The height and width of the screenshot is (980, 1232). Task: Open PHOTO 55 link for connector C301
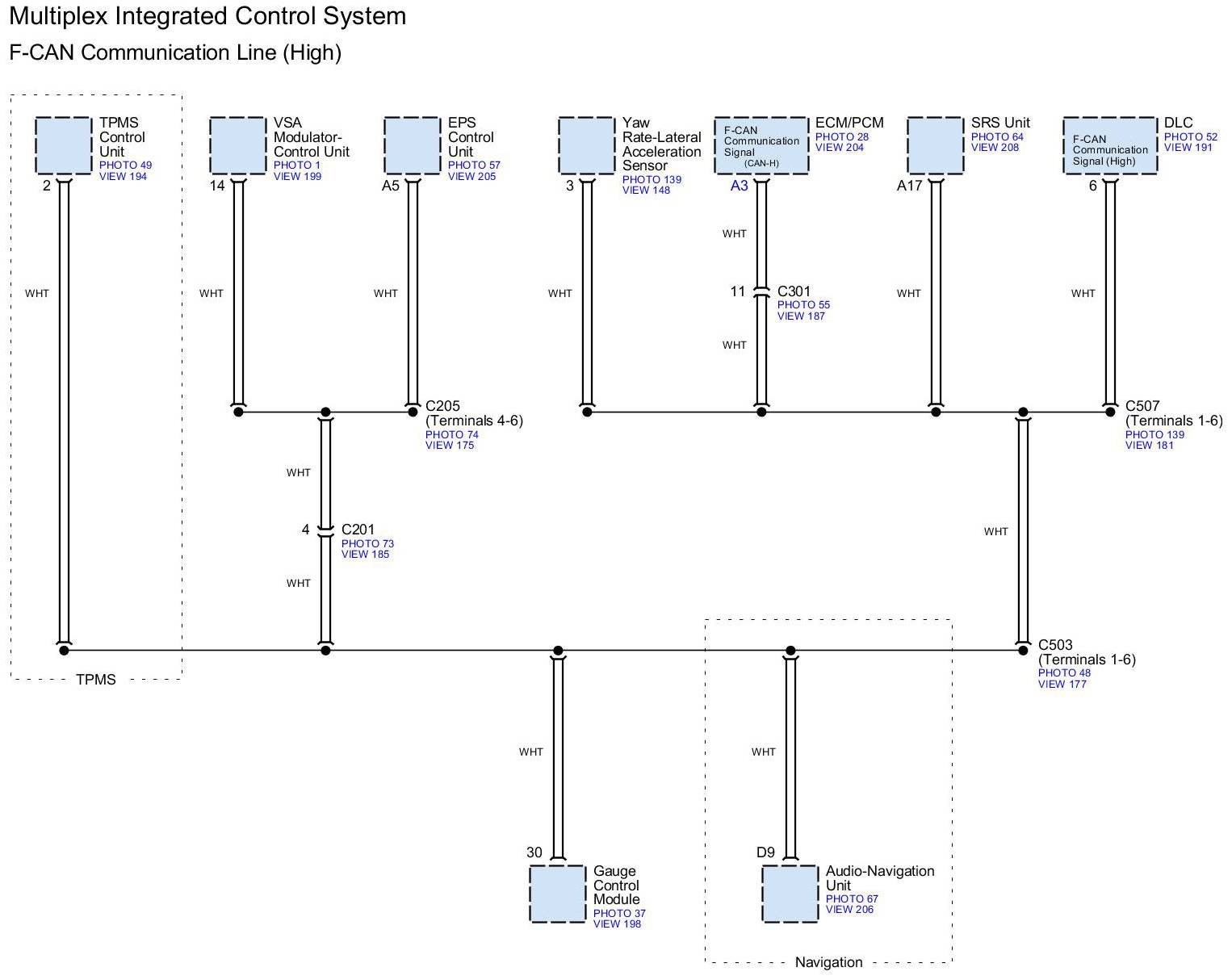(x=803, y=305)
